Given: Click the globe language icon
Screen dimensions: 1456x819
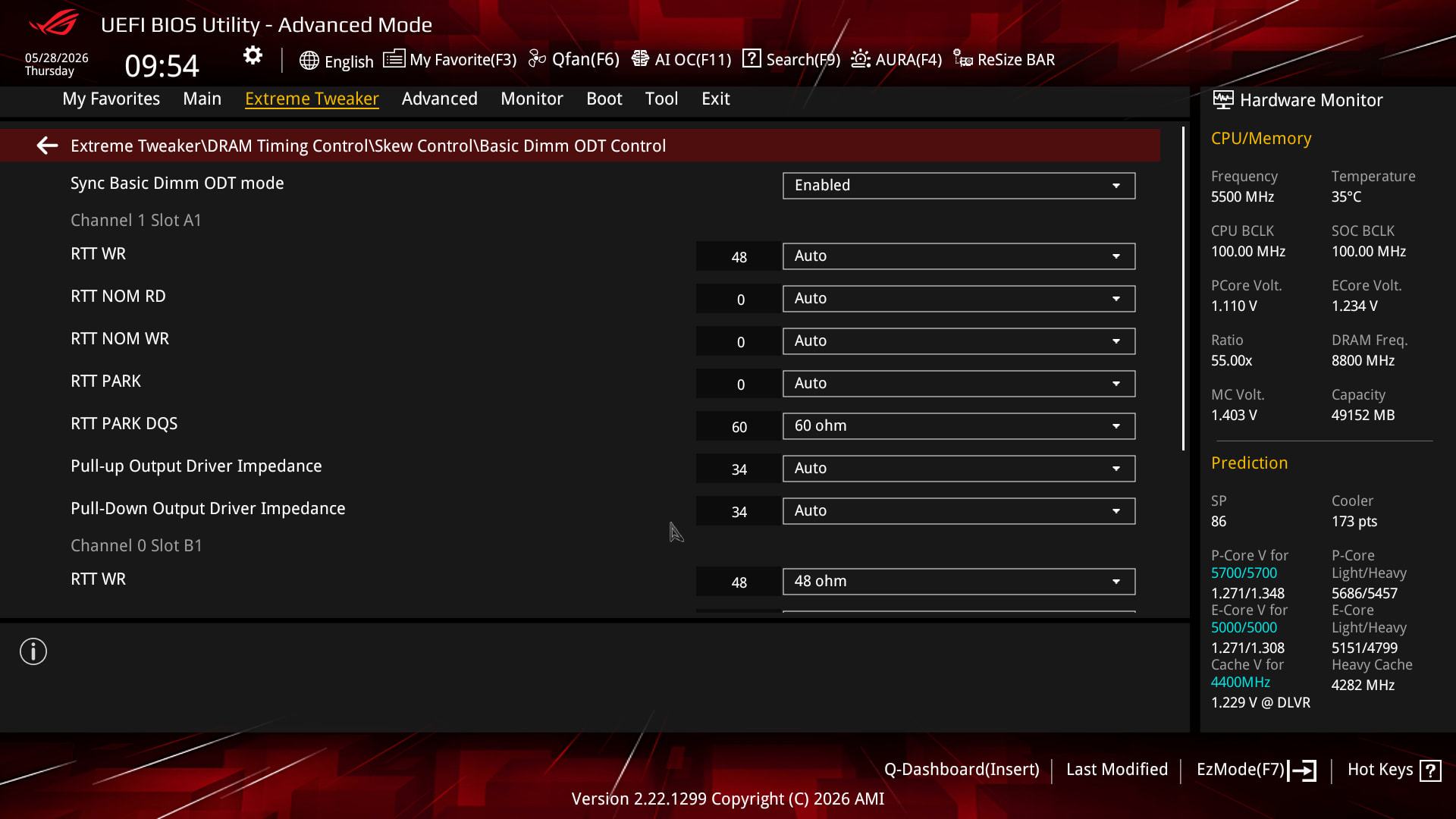Looking at the screenshot, I should (x=309, y=61).
